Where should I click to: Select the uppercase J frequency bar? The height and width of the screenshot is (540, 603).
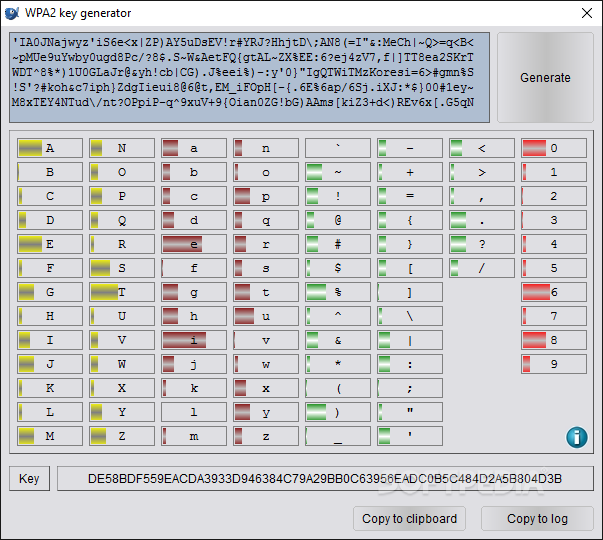click(50, 364)
